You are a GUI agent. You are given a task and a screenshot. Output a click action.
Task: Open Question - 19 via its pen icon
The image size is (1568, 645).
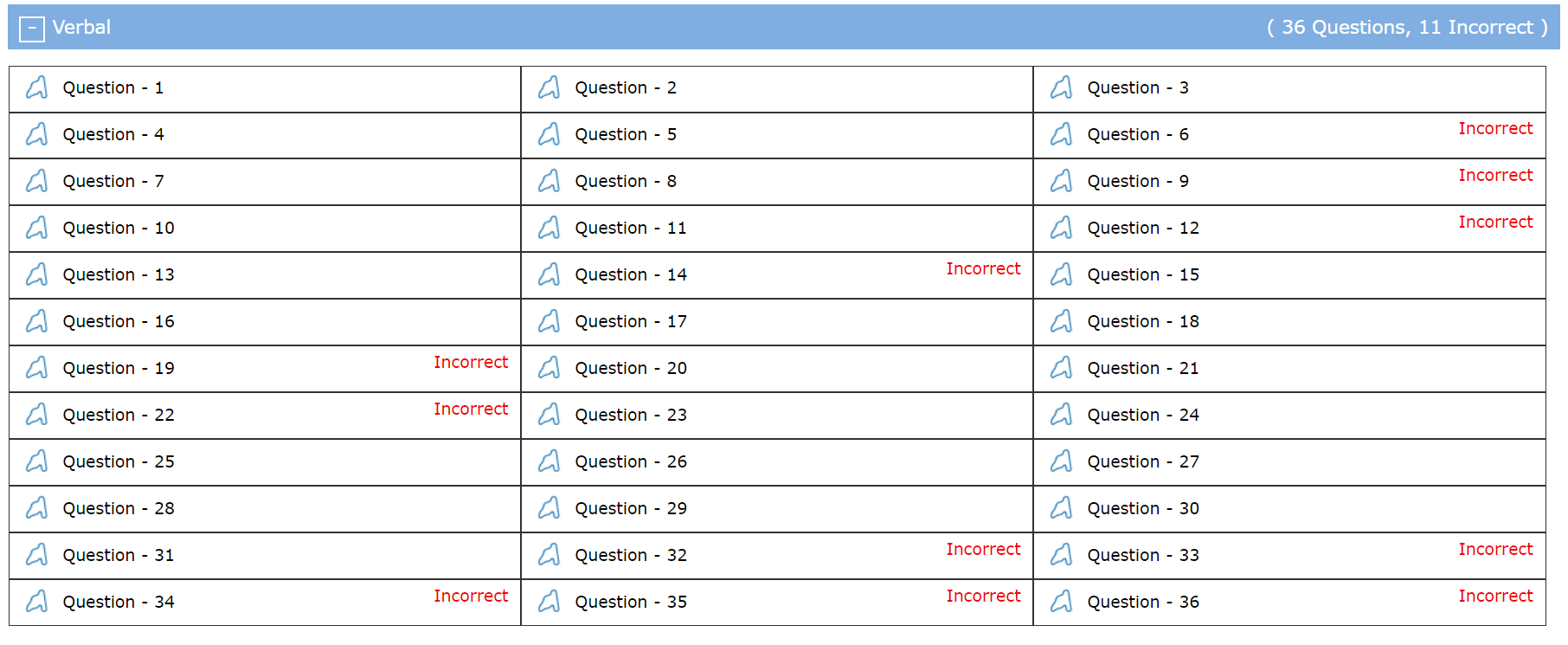coord(36,367)
